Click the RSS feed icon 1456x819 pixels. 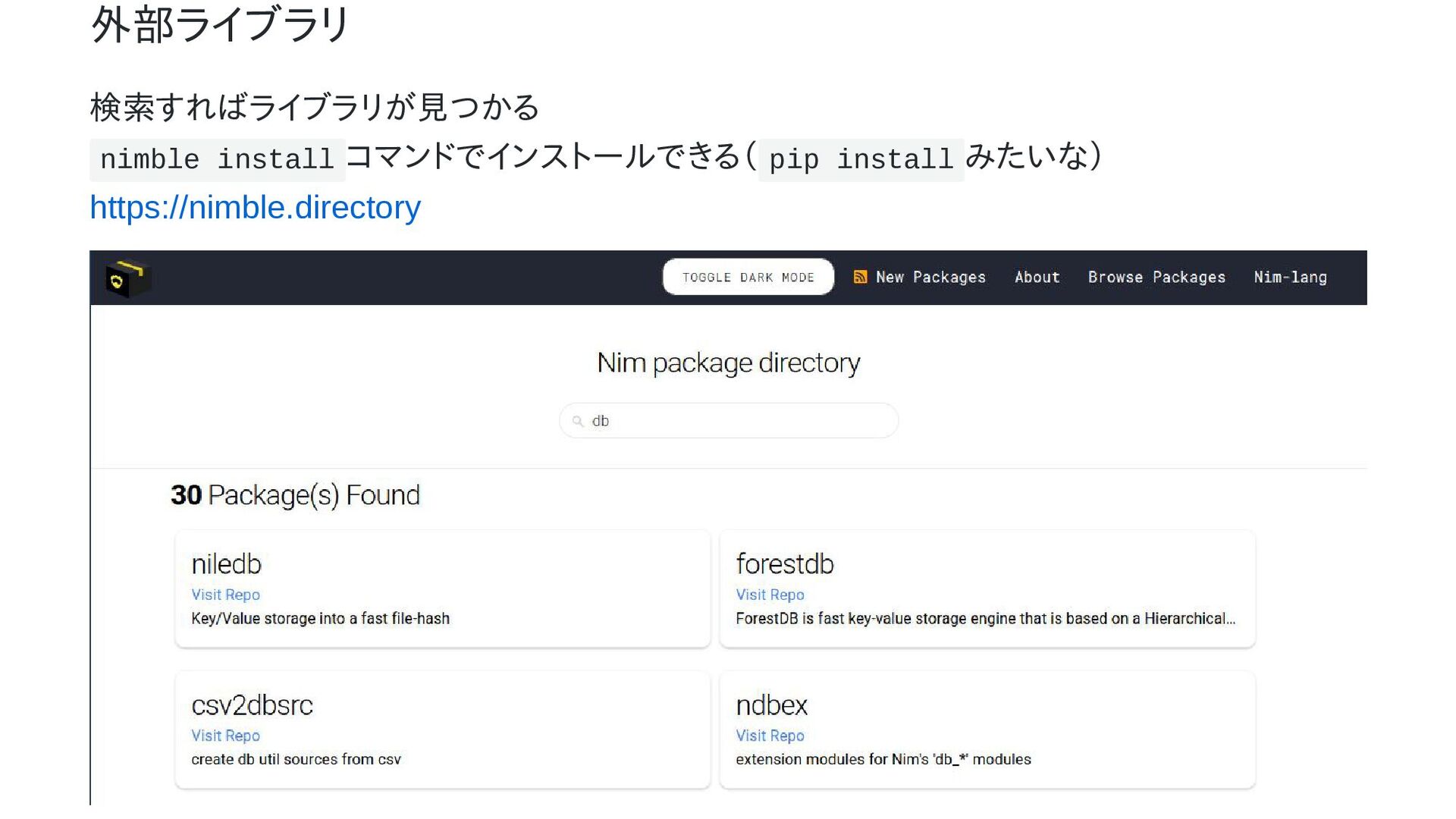click(x=860, y=277)
